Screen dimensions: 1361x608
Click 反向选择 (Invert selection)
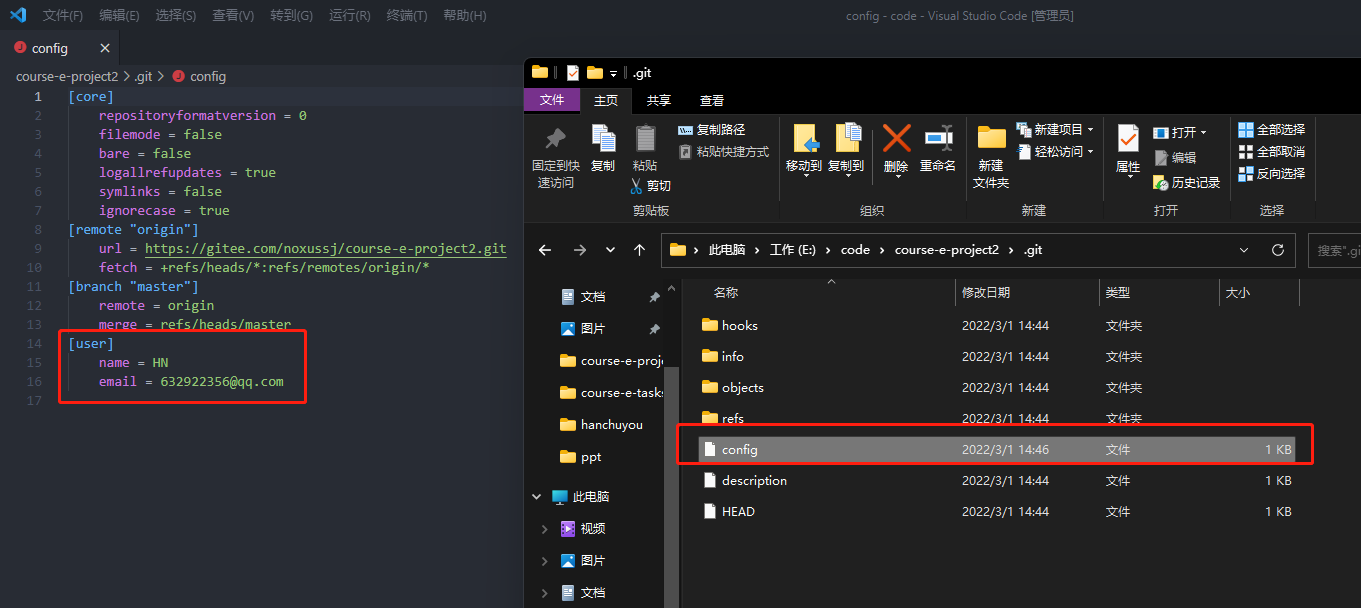1272,174
